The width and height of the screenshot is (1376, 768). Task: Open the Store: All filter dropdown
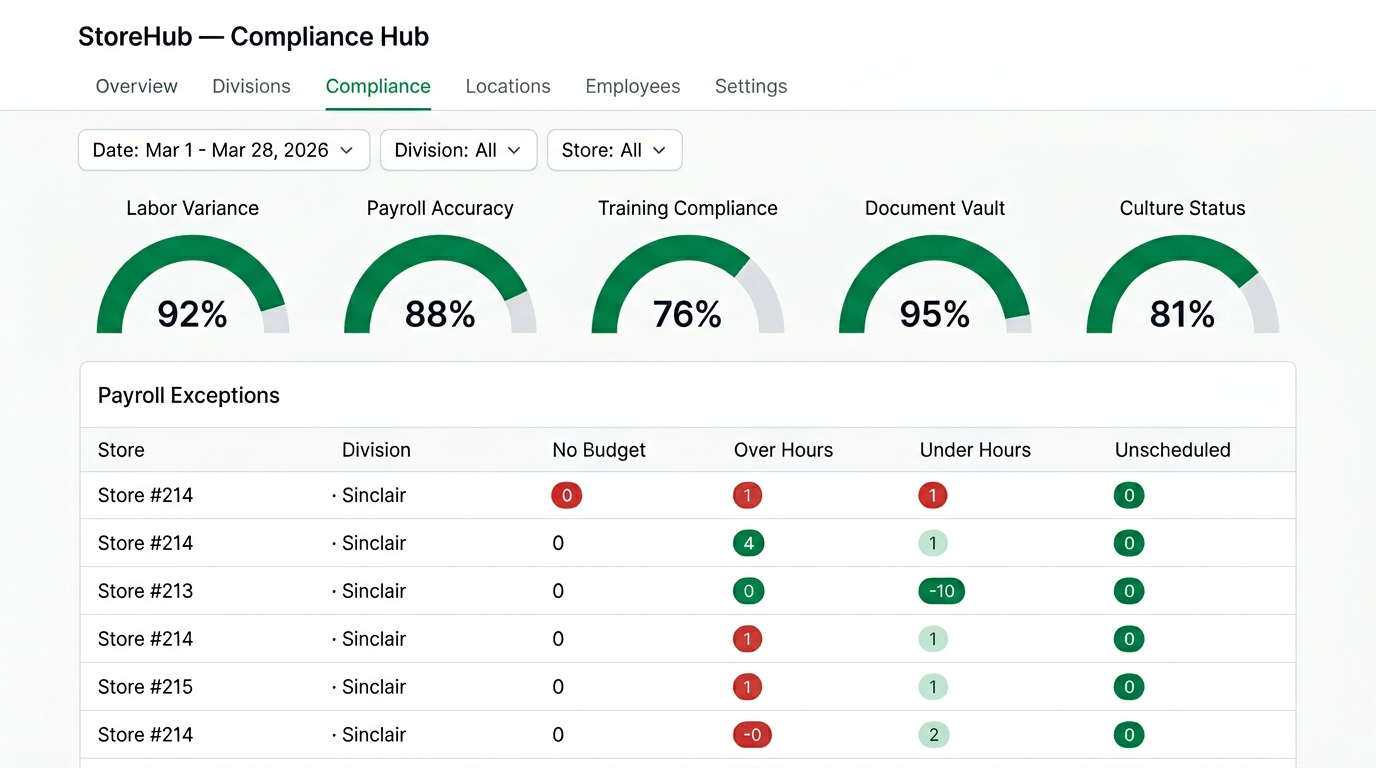coord(614,150)
